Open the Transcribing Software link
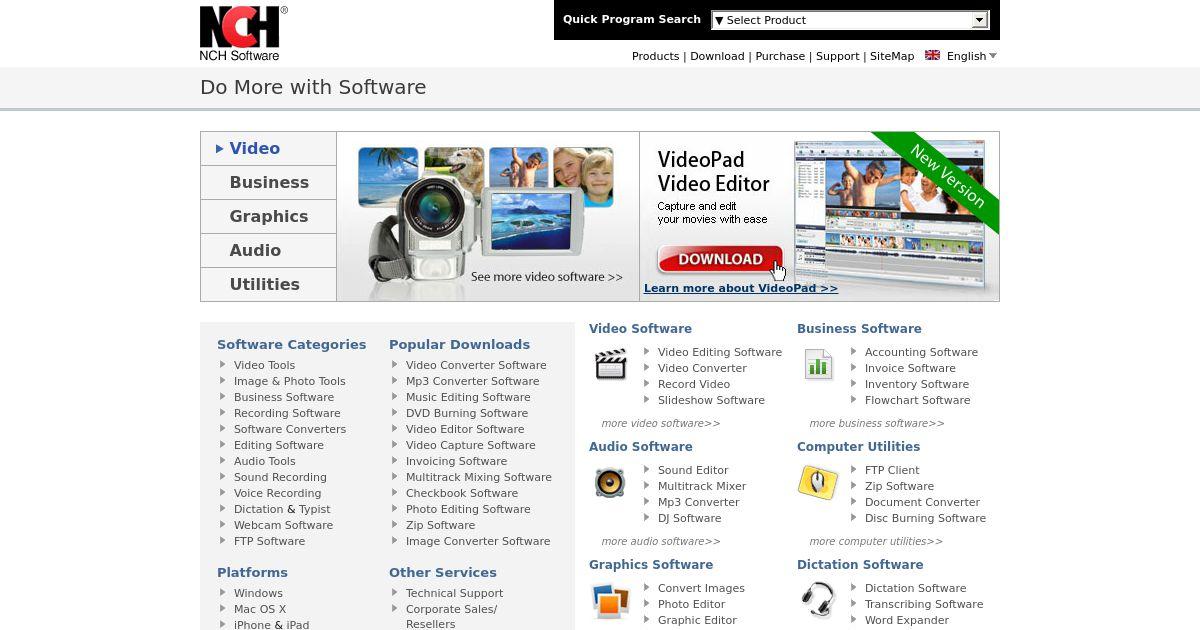The height and width of the screenshot is (630, 1200). coord(924,604)
